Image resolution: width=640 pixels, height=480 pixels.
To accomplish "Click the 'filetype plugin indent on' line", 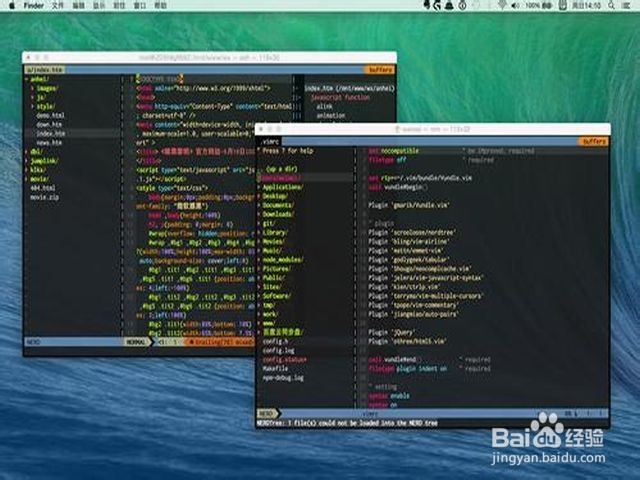I will click(x=407, y=368).
